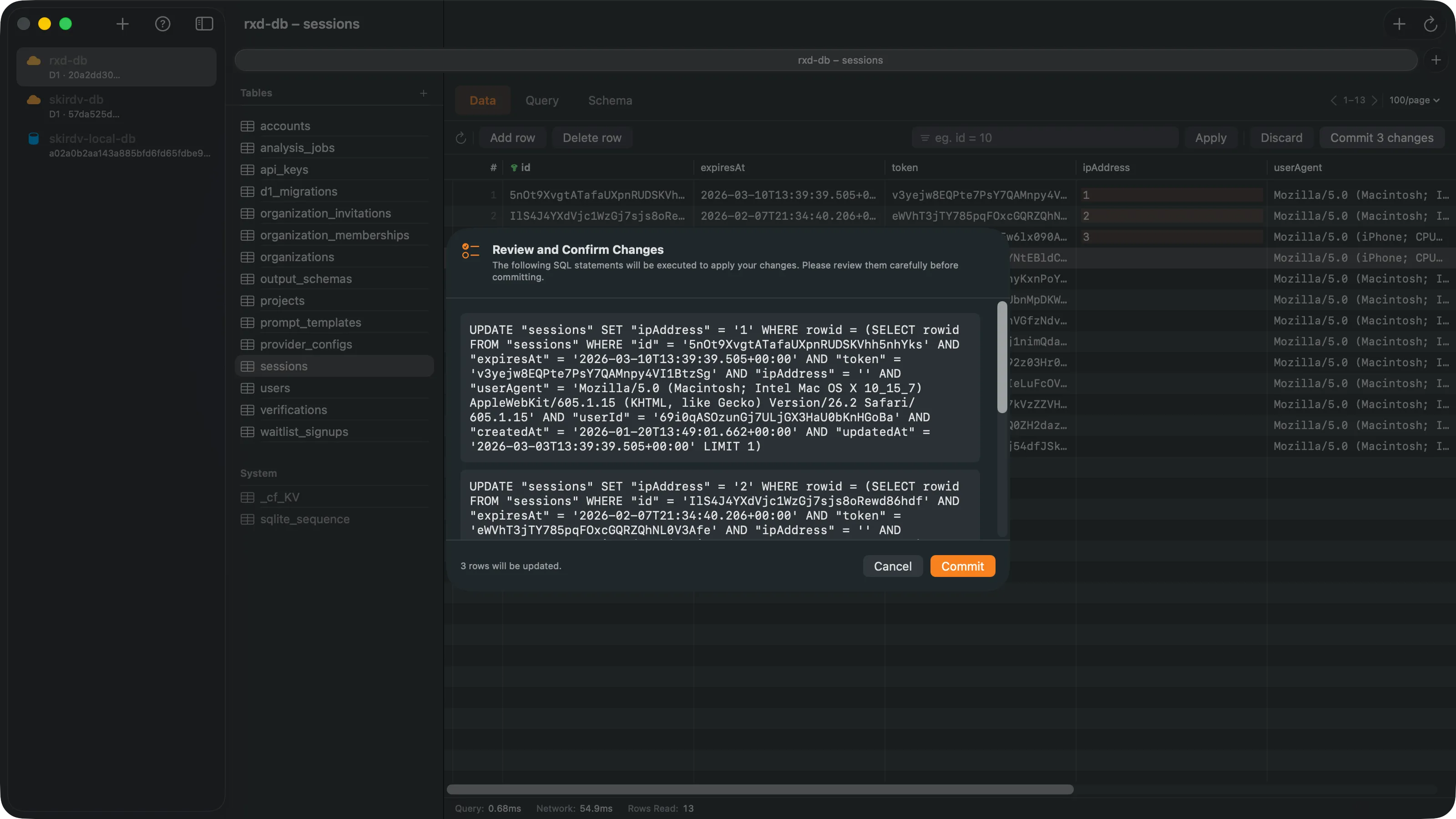
Task: Open help via the question mark icon
Action: point(163,24)
